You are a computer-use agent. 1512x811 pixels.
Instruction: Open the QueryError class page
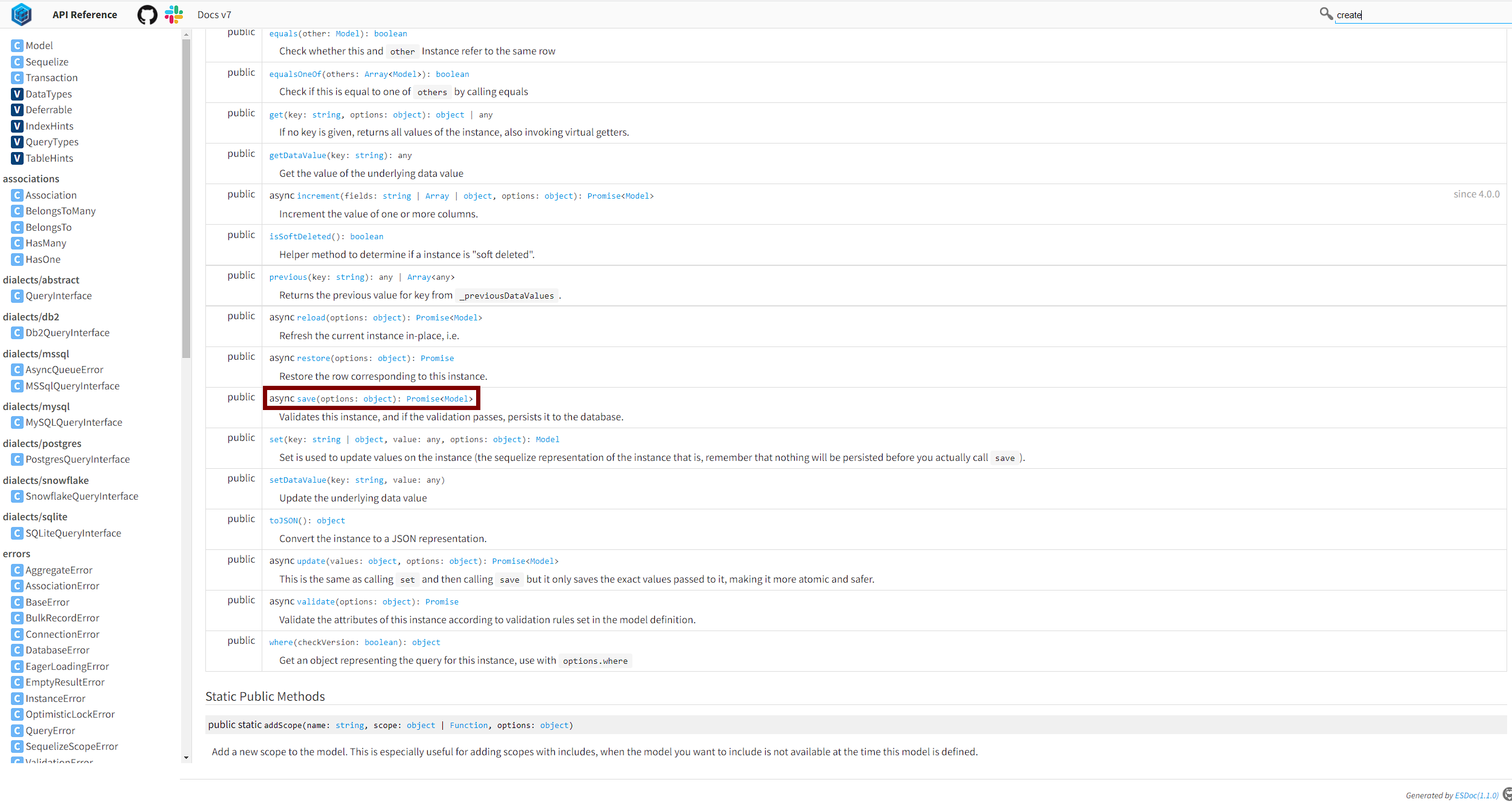[x=50, y=730]
